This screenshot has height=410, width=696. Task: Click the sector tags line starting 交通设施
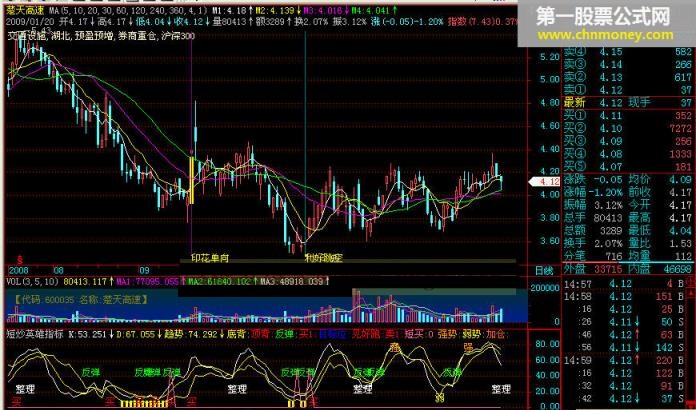(x=100, y=36)
